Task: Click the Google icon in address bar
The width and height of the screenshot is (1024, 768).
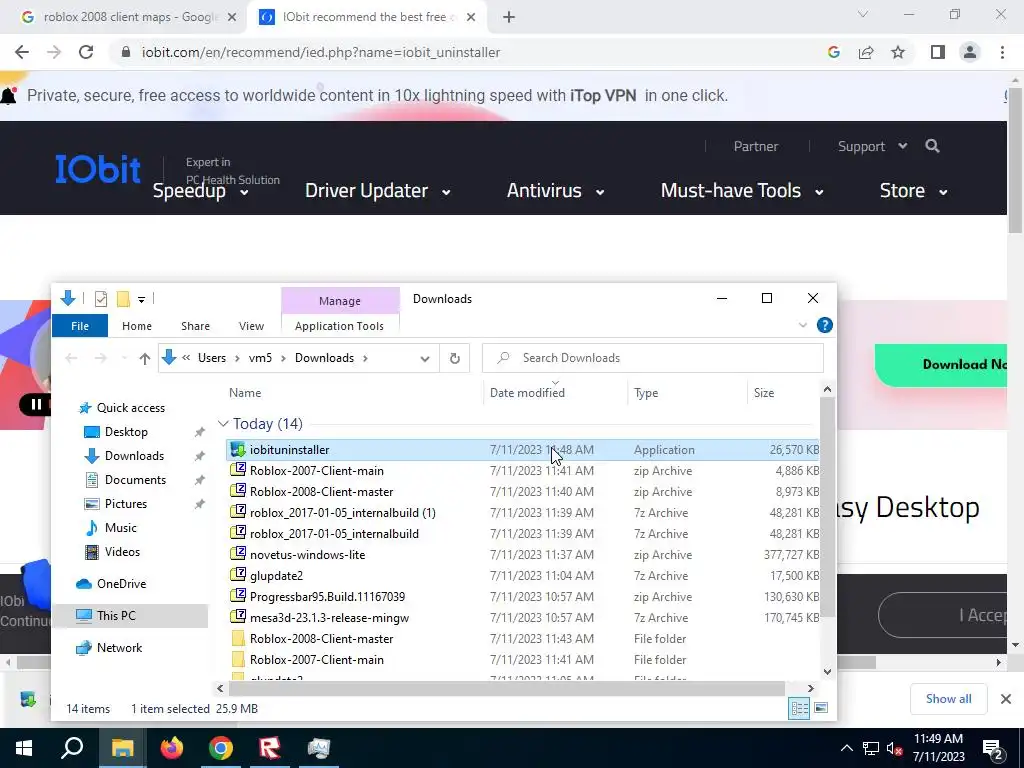Action: (x=833, y=52)
